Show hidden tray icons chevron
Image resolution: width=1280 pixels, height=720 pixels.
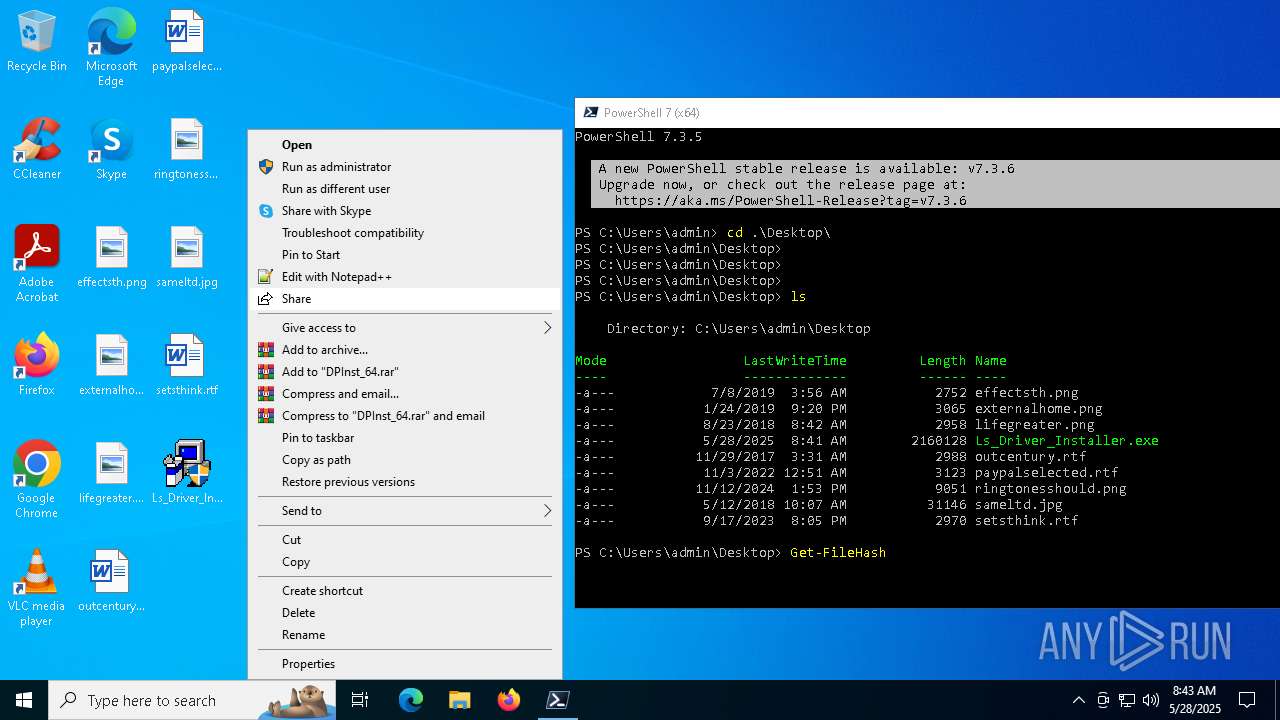coord(1078,700)
